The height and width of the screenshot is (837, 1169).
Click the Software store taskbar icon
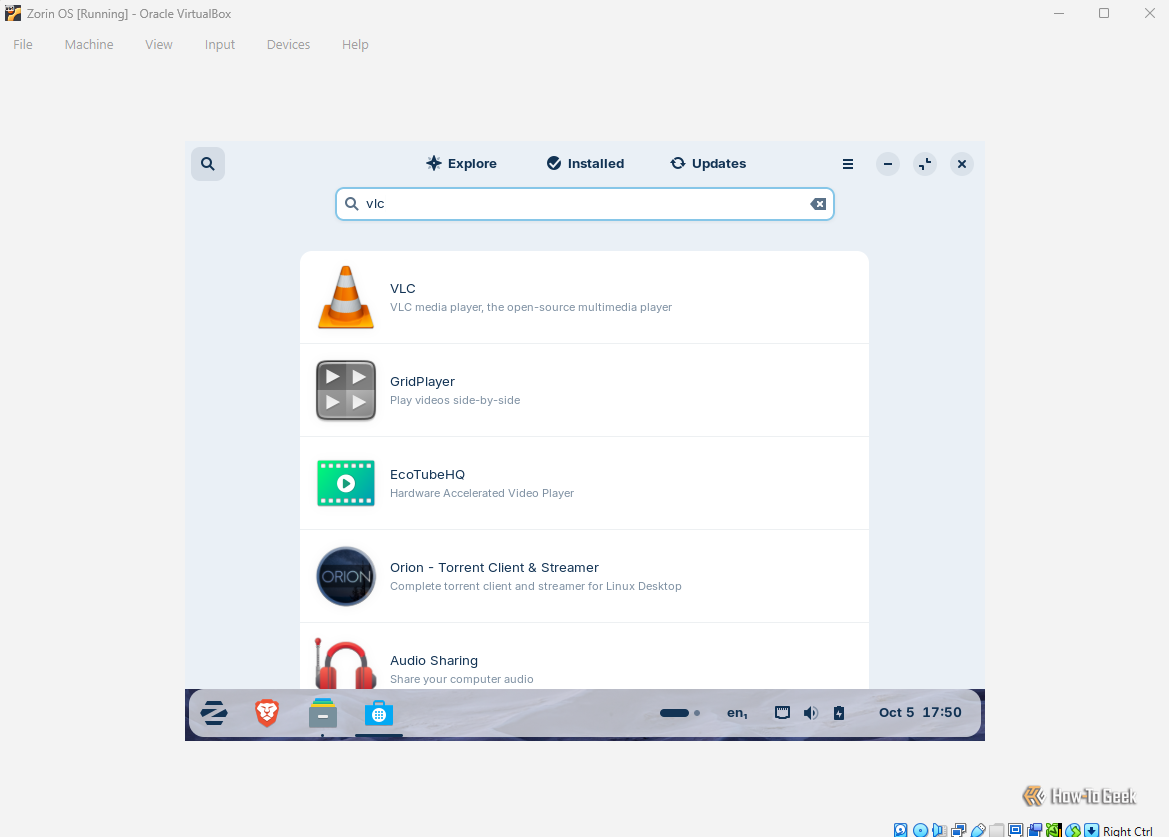point(379,713)
